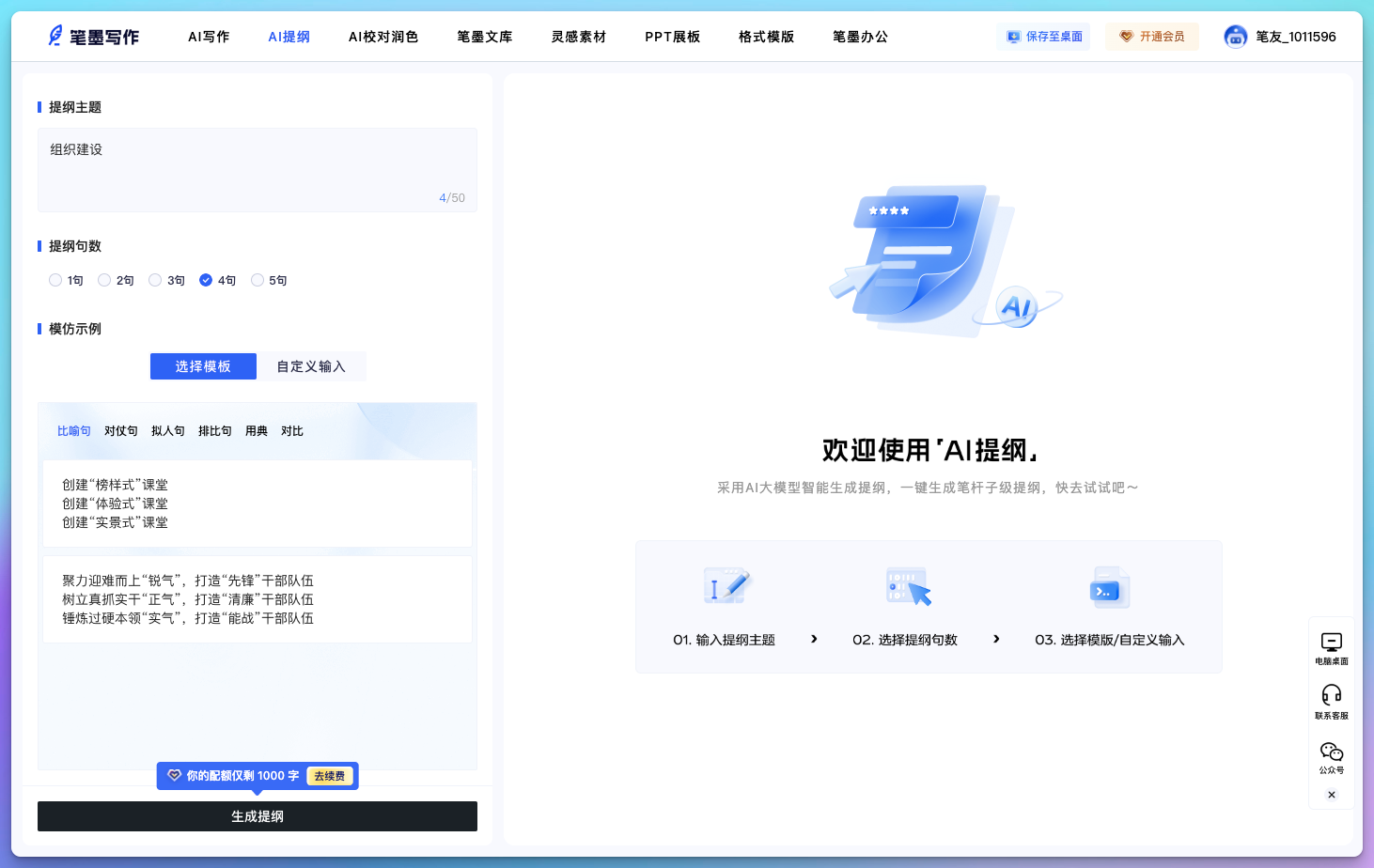Switch to the 自定义输入 tab

[311, 366]
